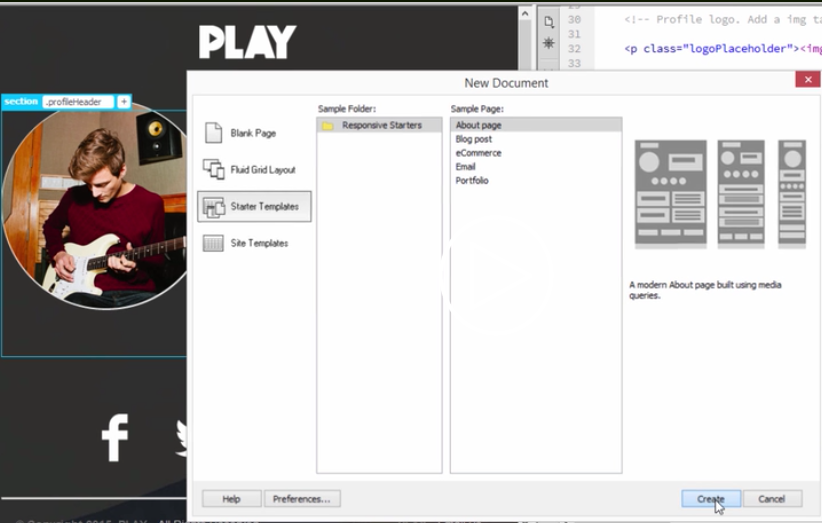The height and width of the screenshot is (523, 822).
Task: Choose Blog post from Sample Page list
Action: click(x=474, y=140)
